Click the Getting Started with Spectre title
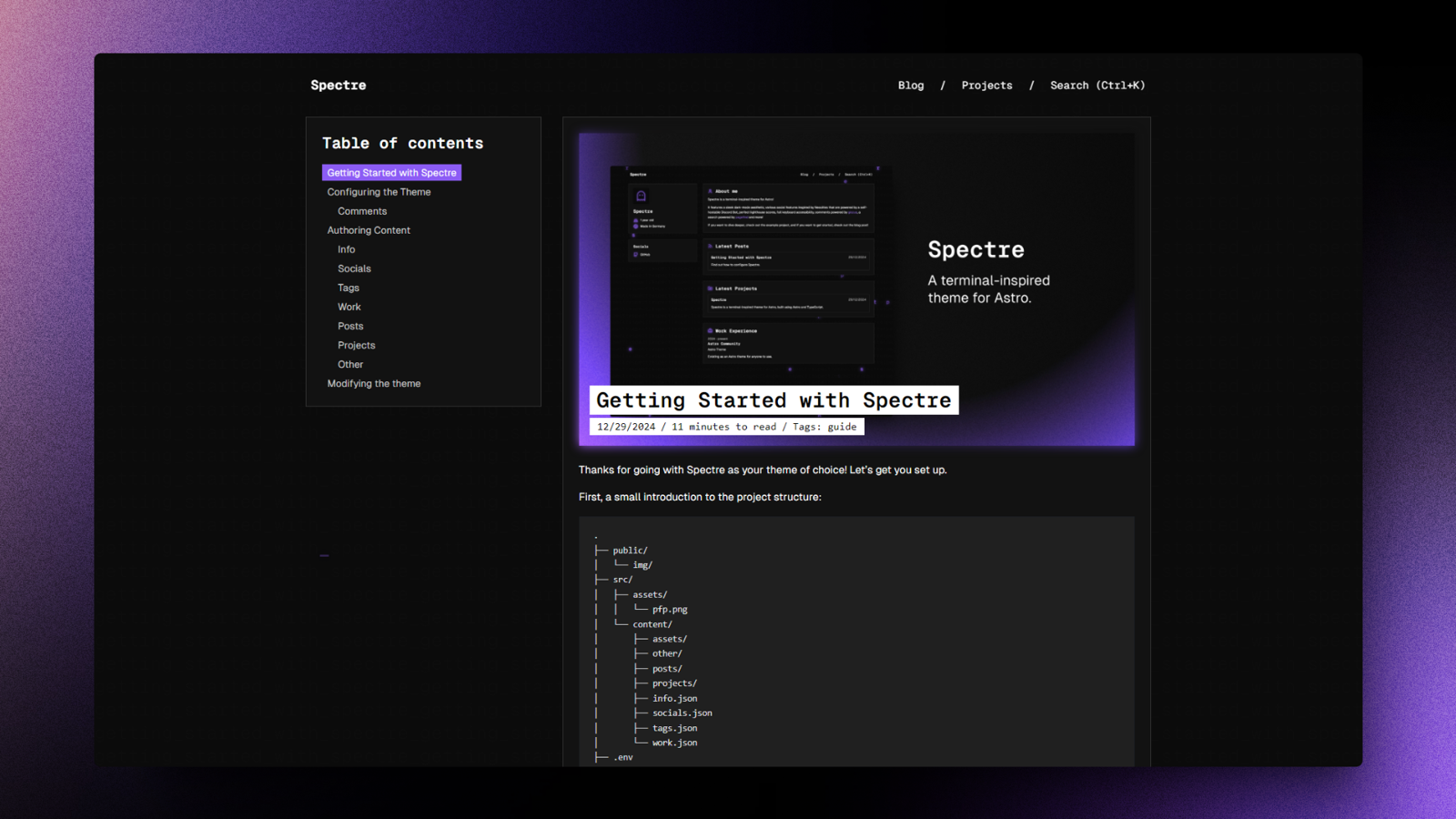Viewport: 1456px width, 819px height. (x=773, y=400)
